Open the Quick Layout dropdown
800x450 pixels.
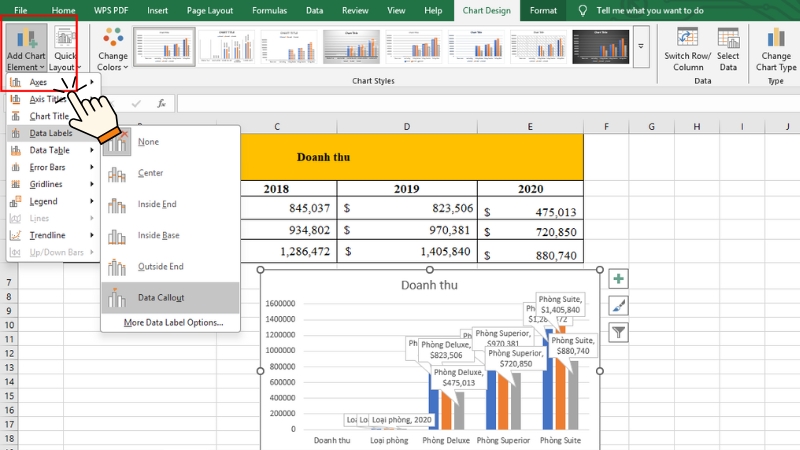click(65, 49)
